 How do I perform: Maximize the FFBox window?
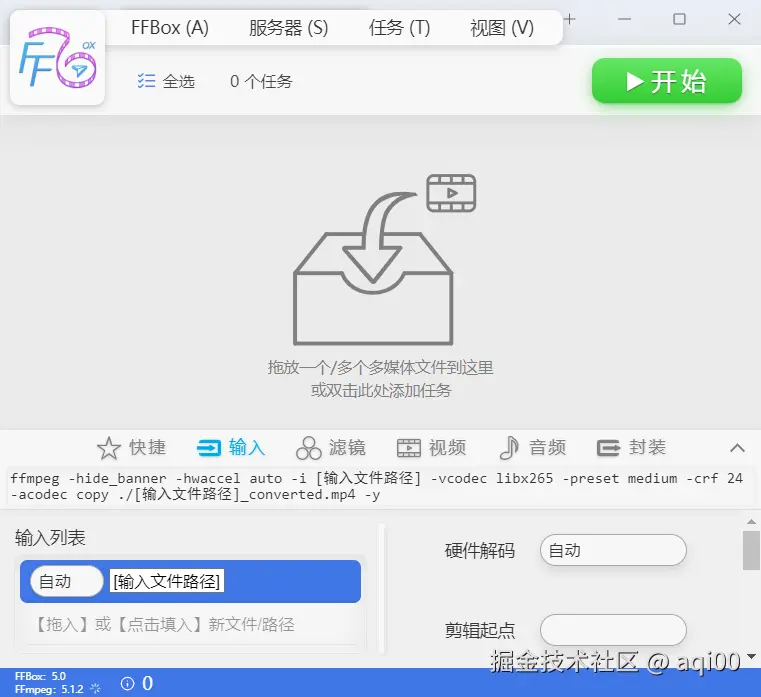click(x=679, y=19)
